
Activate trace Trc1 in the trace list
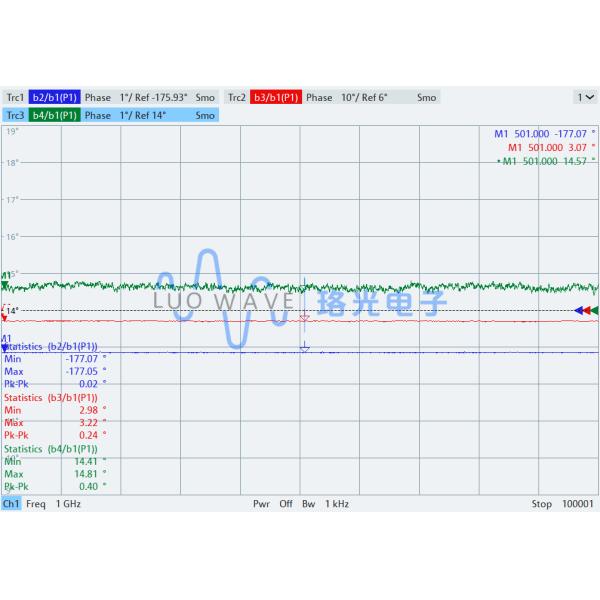(15, 98)
